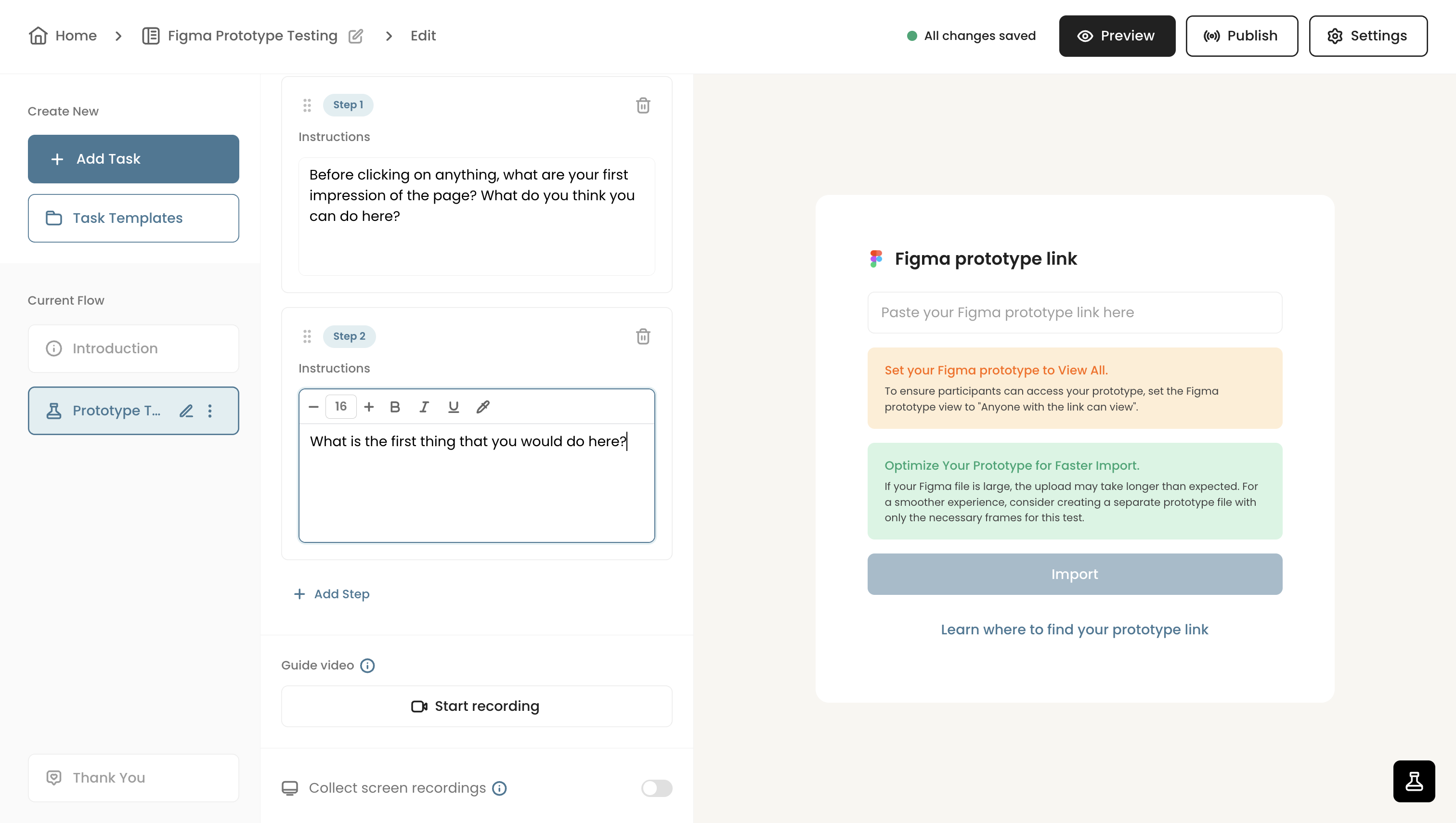1456x823 pixels.
Task: Click Add Step
Action: pos(332,594)
